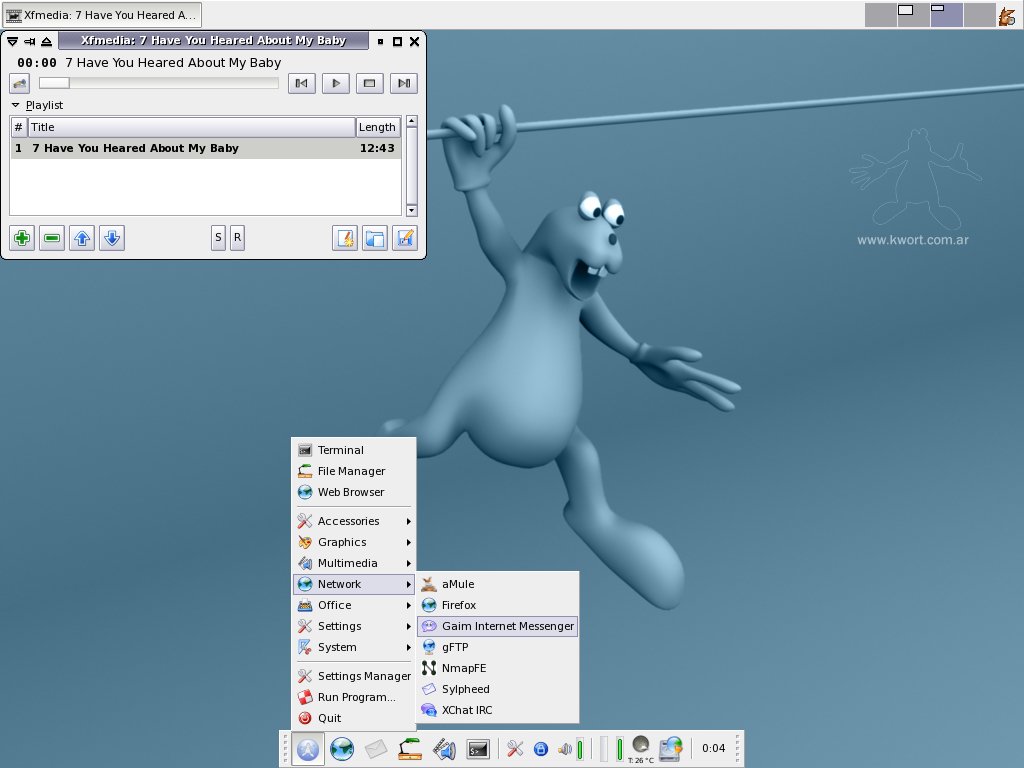
Task: Select the playlist row Have You Heared About My Baby
Action: (206, 148)
